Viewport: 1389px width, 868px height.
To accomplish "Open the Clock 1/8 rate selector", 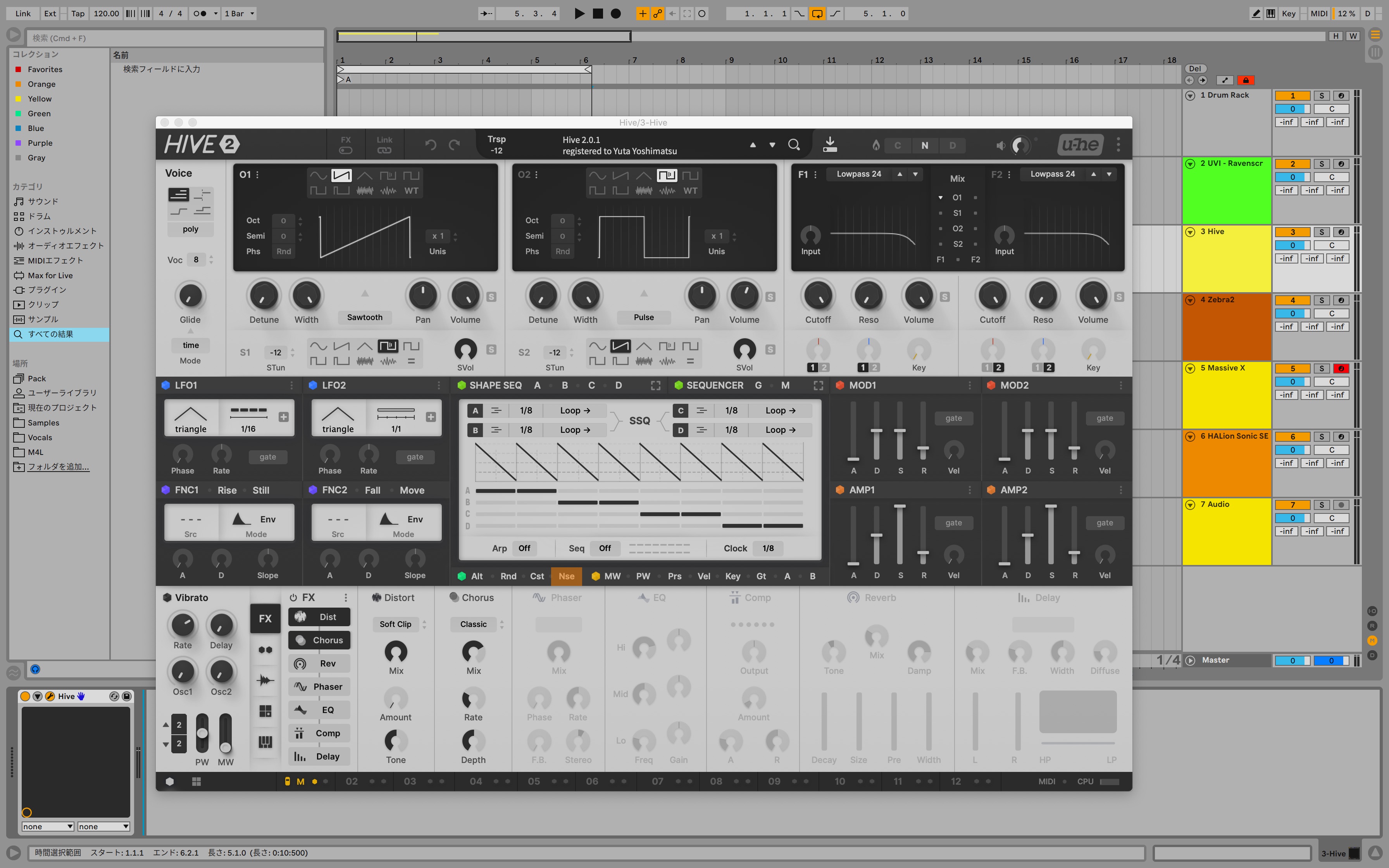I will pyautogui.click(x=768, y=548).
